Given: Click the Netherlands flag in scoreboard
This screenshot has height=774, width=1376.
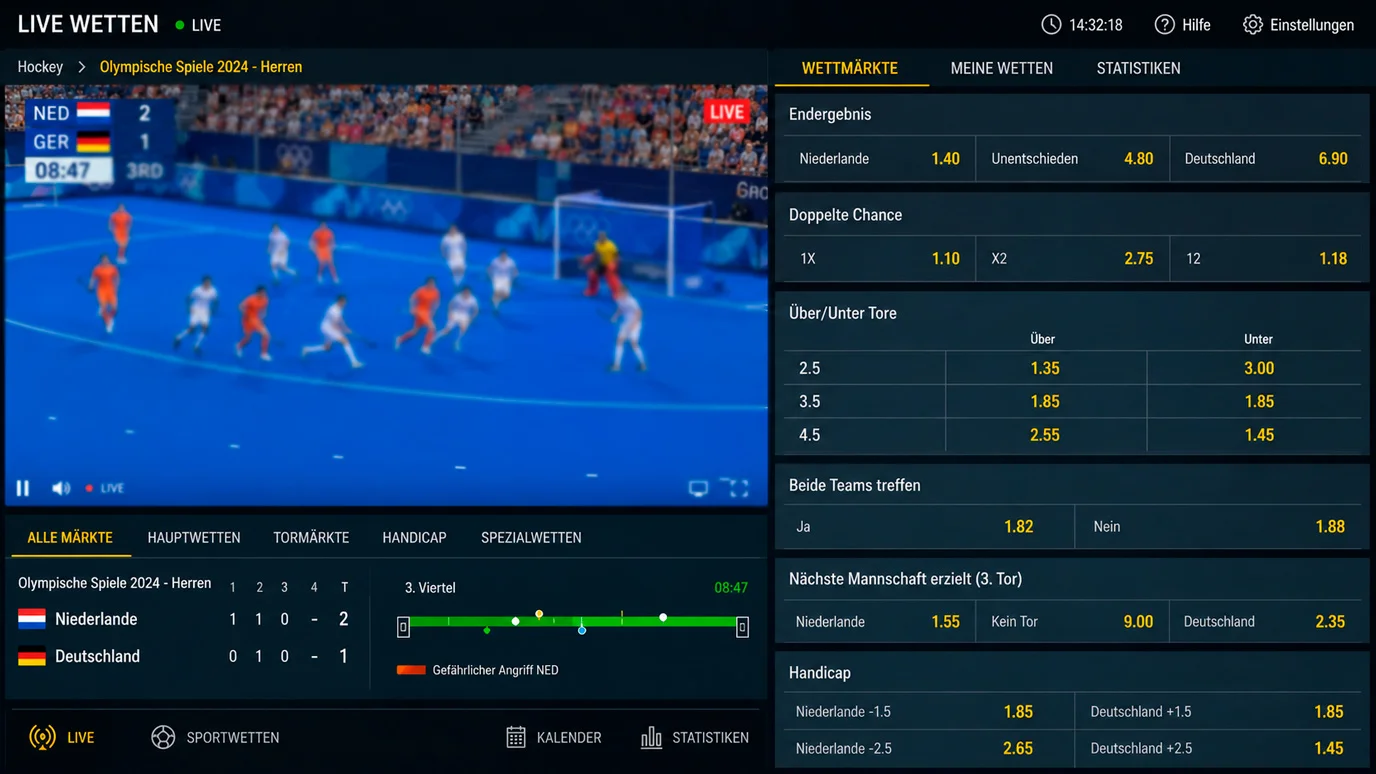Looking at the screenshot, I should click(32, 620).
